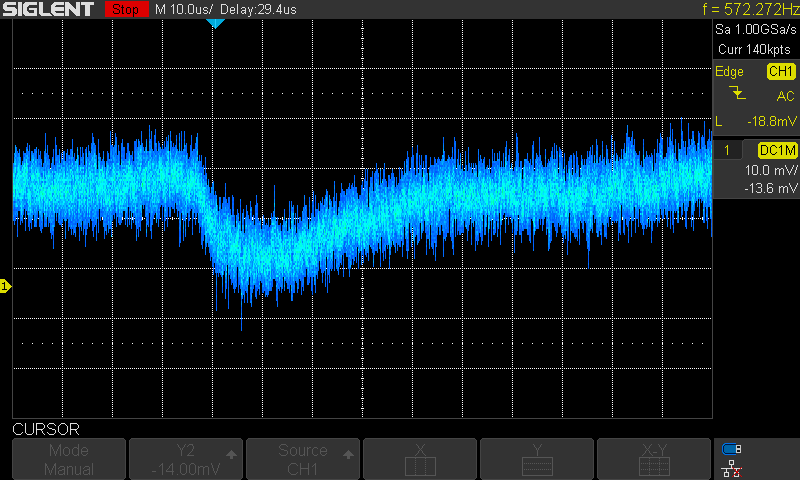Click the channel 1 ground level marker
Image resolution: width=800 pixels, height=480 pixels.
coord(5,286)
